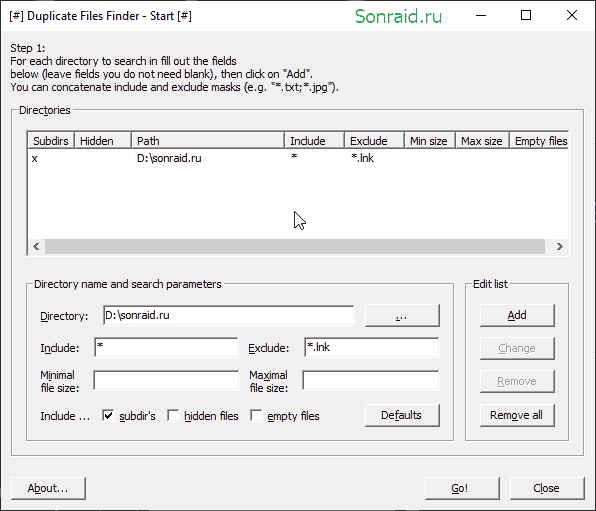This screenshot has width=596, height=511.
Task: Enable the subdir's checkbox
Action: click(108, 415)
